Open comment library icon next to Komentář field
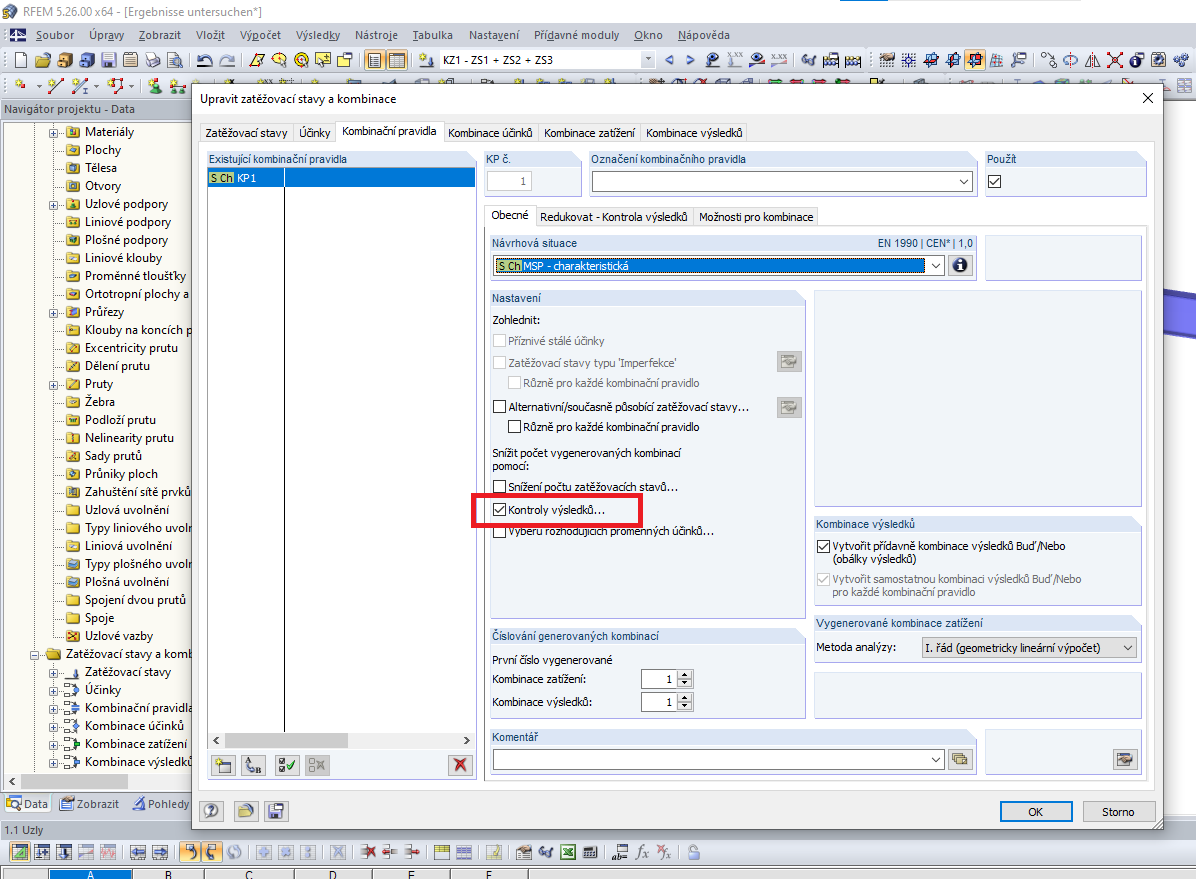1196x879 pixels. 960,759
